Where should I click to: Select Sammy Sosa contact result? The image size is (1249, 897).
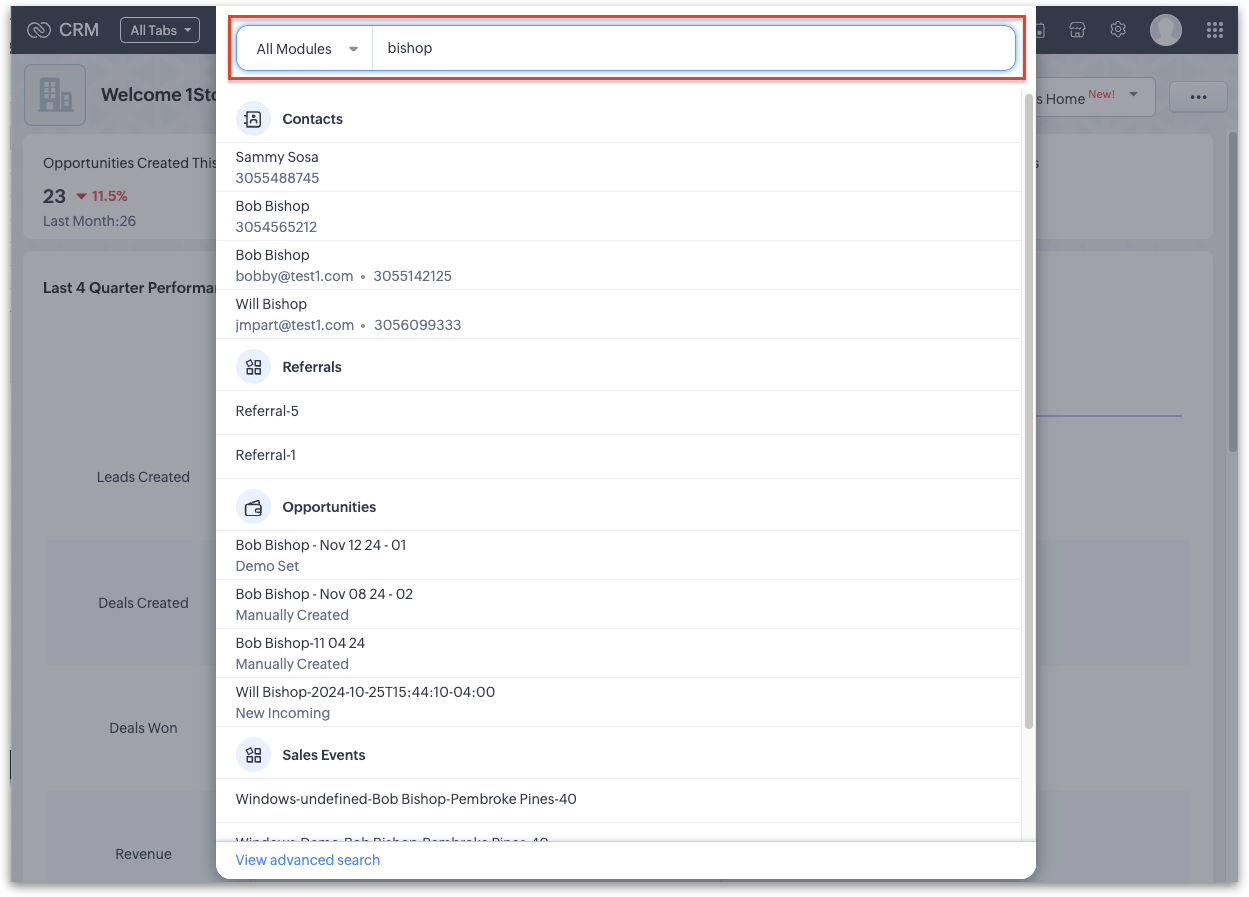click(277, 157)
